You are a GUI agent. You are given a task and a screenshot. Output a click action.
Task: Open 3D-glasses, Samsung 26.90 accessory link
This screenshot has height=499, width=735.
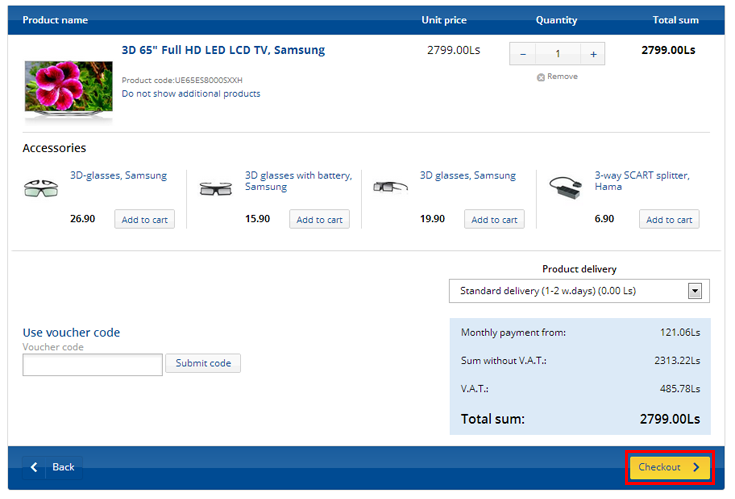tap(119, 176)
